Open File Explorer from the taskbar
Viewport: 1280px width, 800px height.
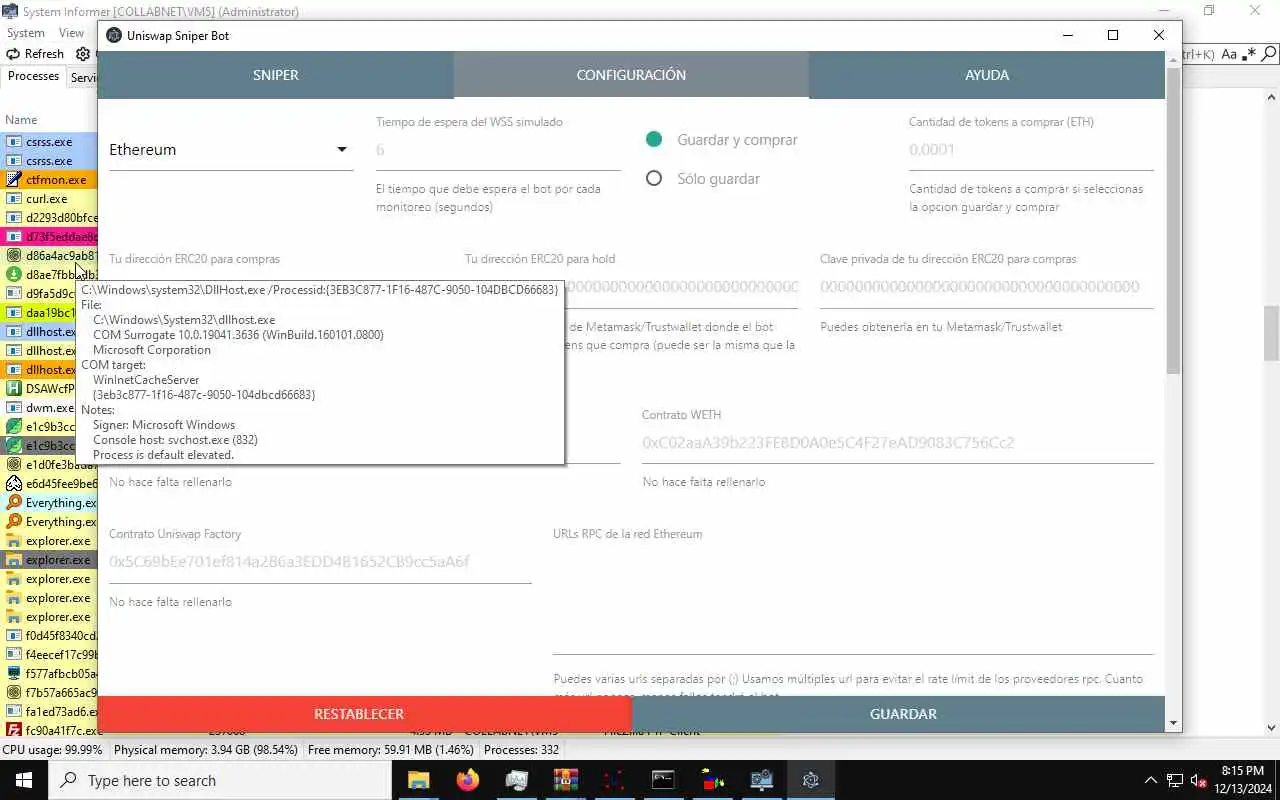point(418,780)
